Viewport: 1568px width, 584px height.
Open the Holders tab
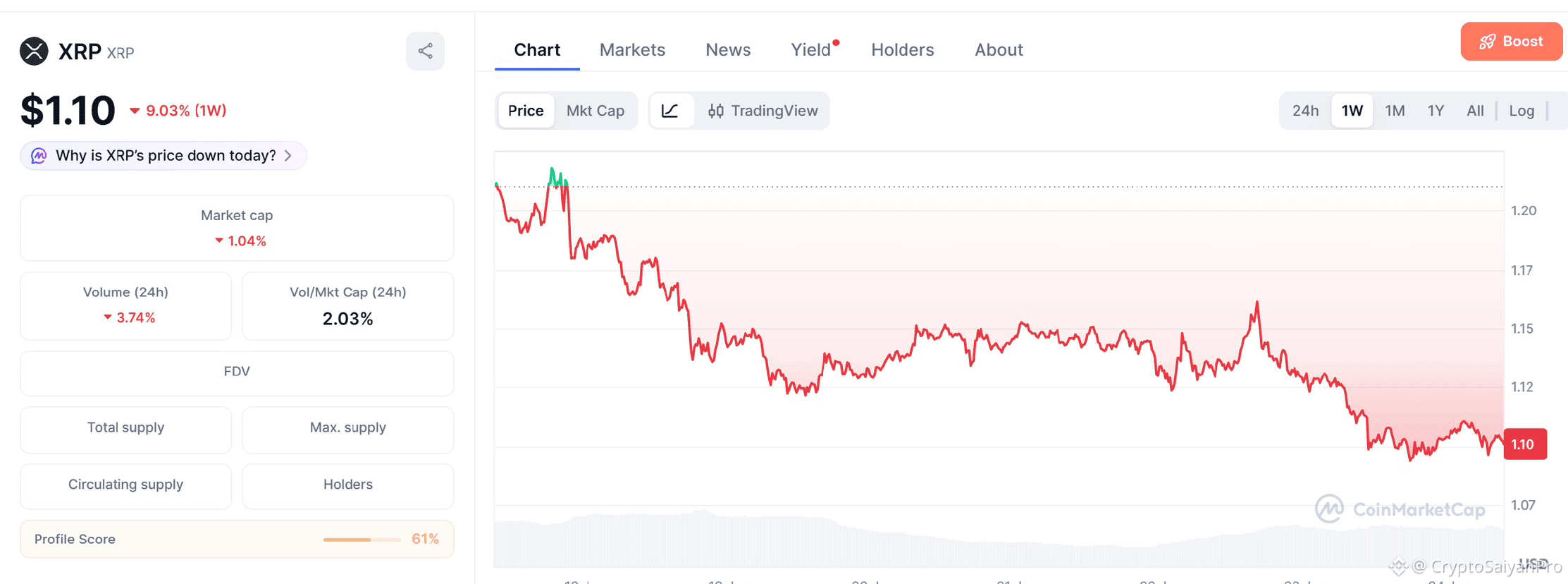pyautogui.click(x=903, y=50)
